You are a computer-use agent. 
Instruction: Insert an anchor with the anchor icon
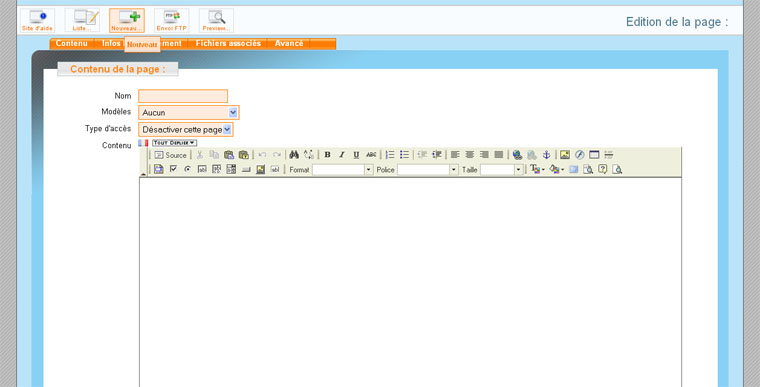point(546,155)
